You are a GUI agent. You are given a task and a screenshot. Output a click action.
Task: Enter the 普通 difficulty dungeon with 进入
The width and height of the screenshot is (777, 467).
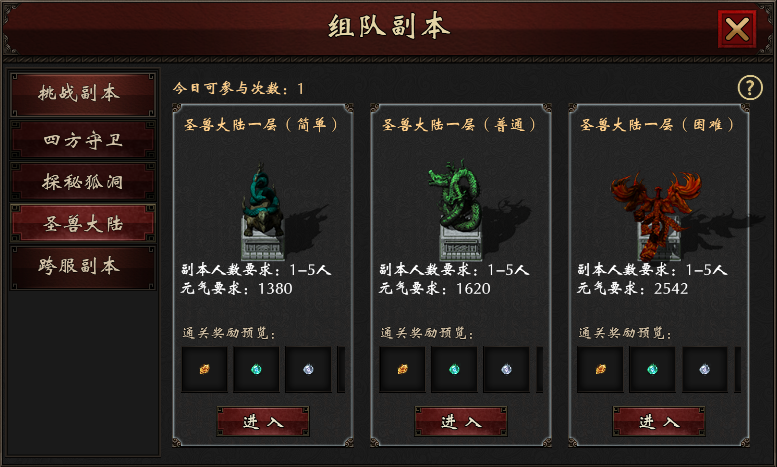(461, 421)
